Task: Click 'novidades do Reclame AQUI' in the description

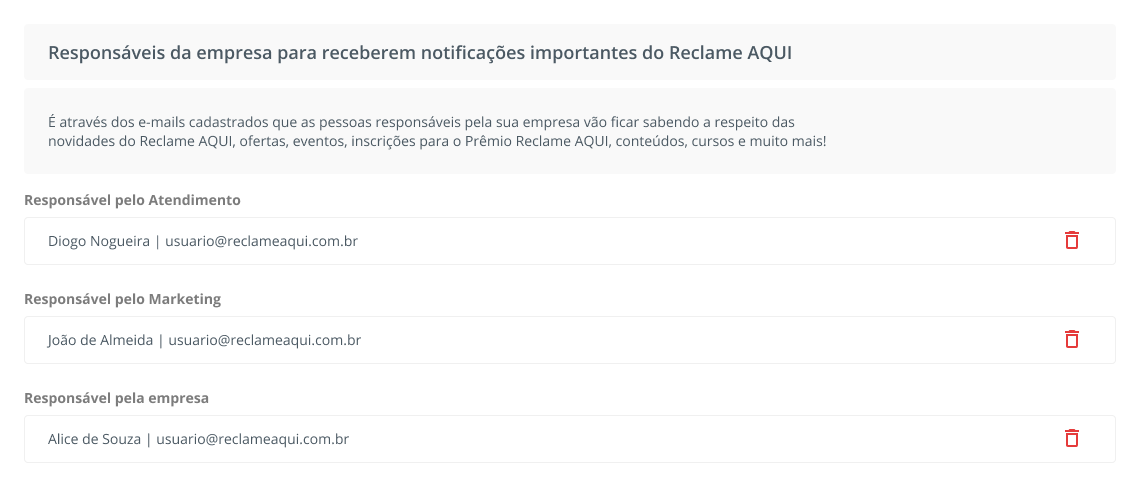Action: point(141,141)
